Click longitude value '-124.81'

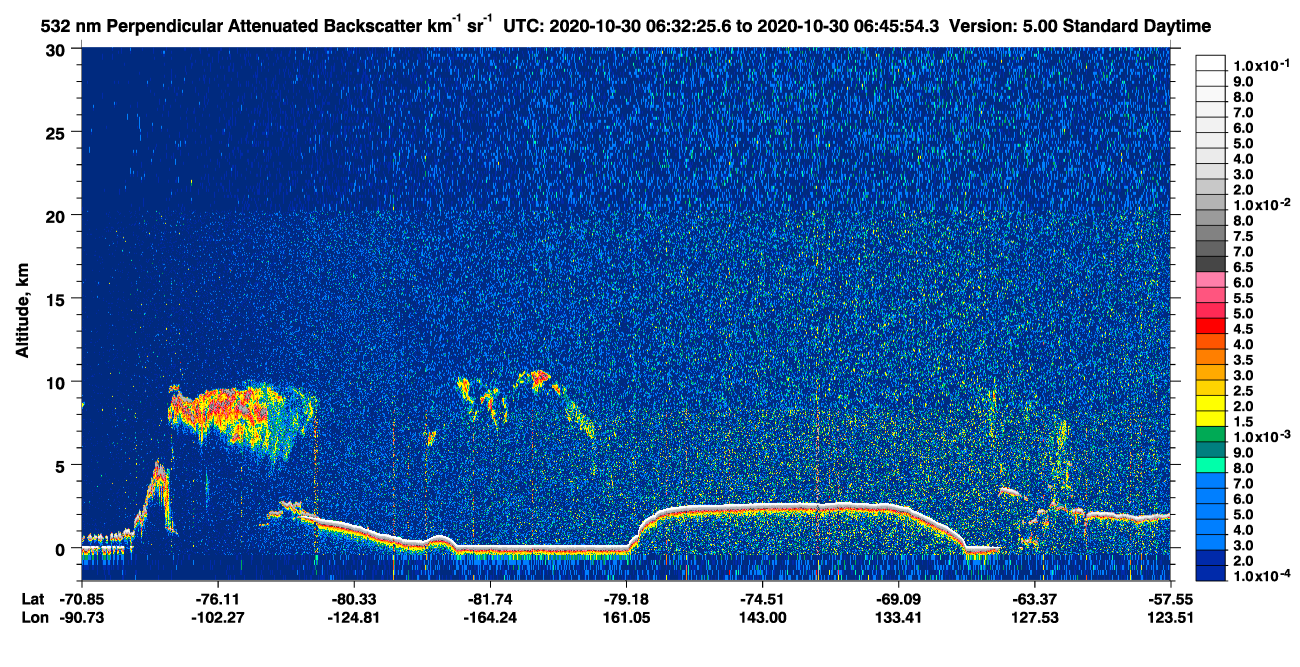tap(353, 618)
